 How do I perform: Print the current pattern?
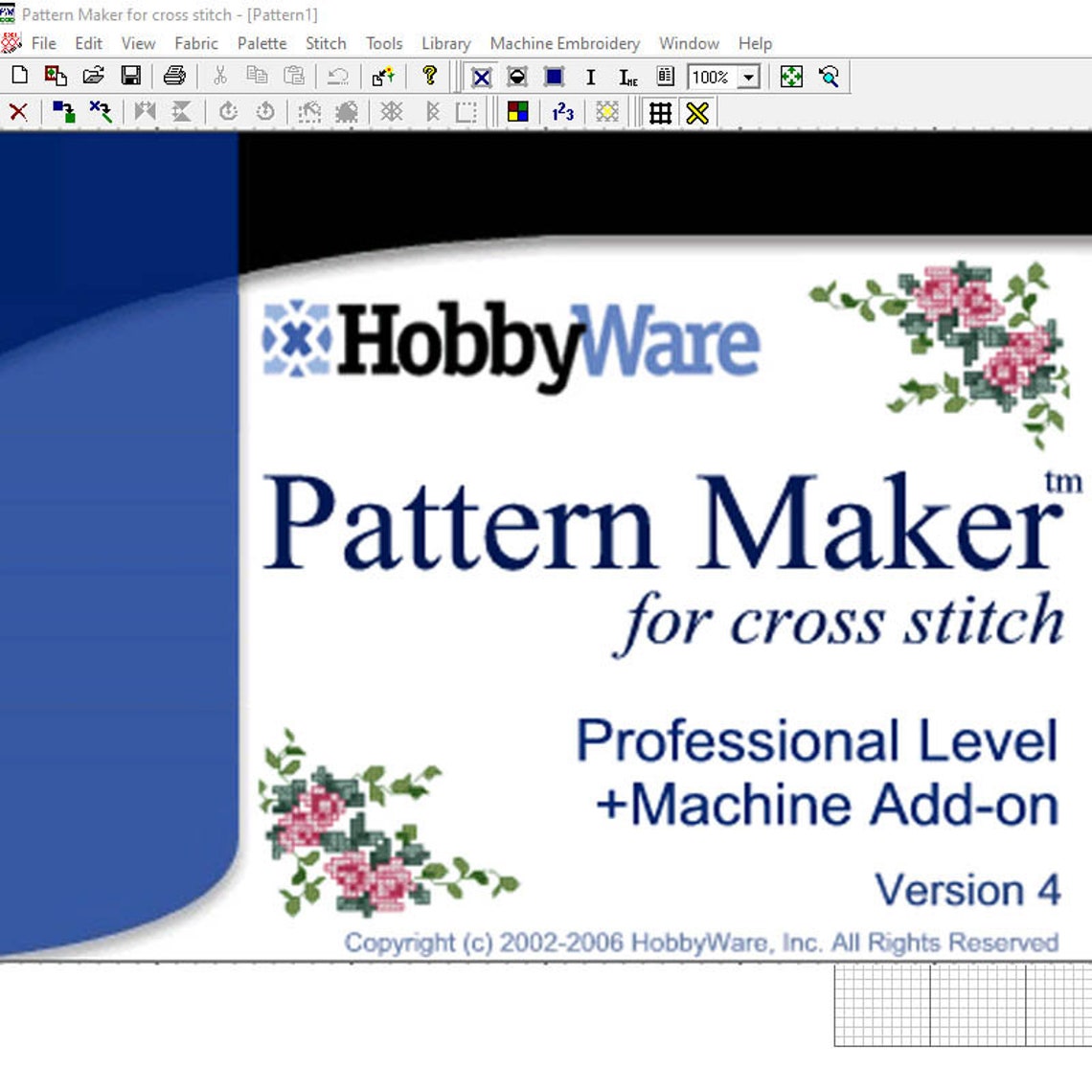click(174, 76)
